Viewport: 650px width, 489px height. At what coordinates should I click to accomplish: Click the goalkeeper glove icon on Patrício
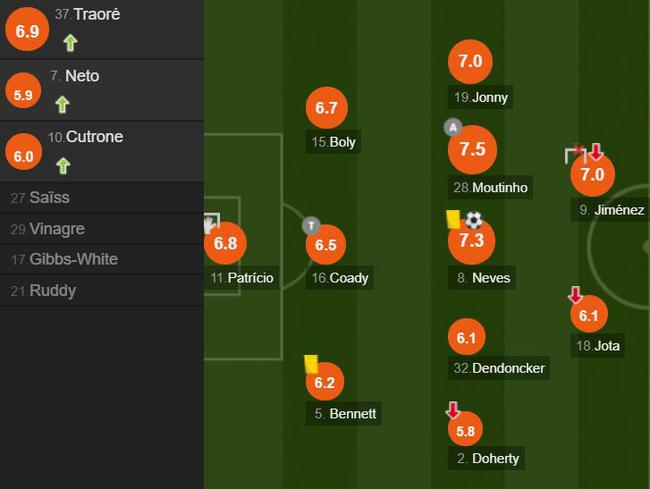(x=211, y=224)
